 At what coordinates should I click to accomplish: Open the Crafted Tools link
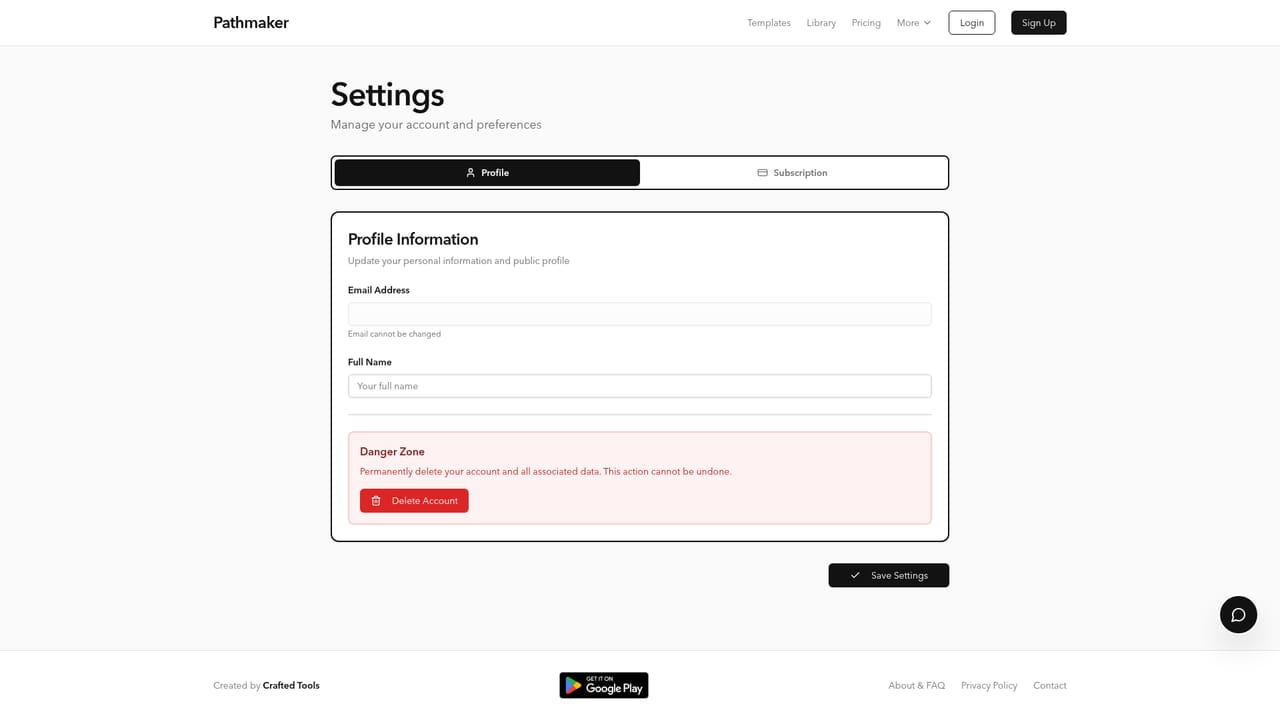pos(291,686)
